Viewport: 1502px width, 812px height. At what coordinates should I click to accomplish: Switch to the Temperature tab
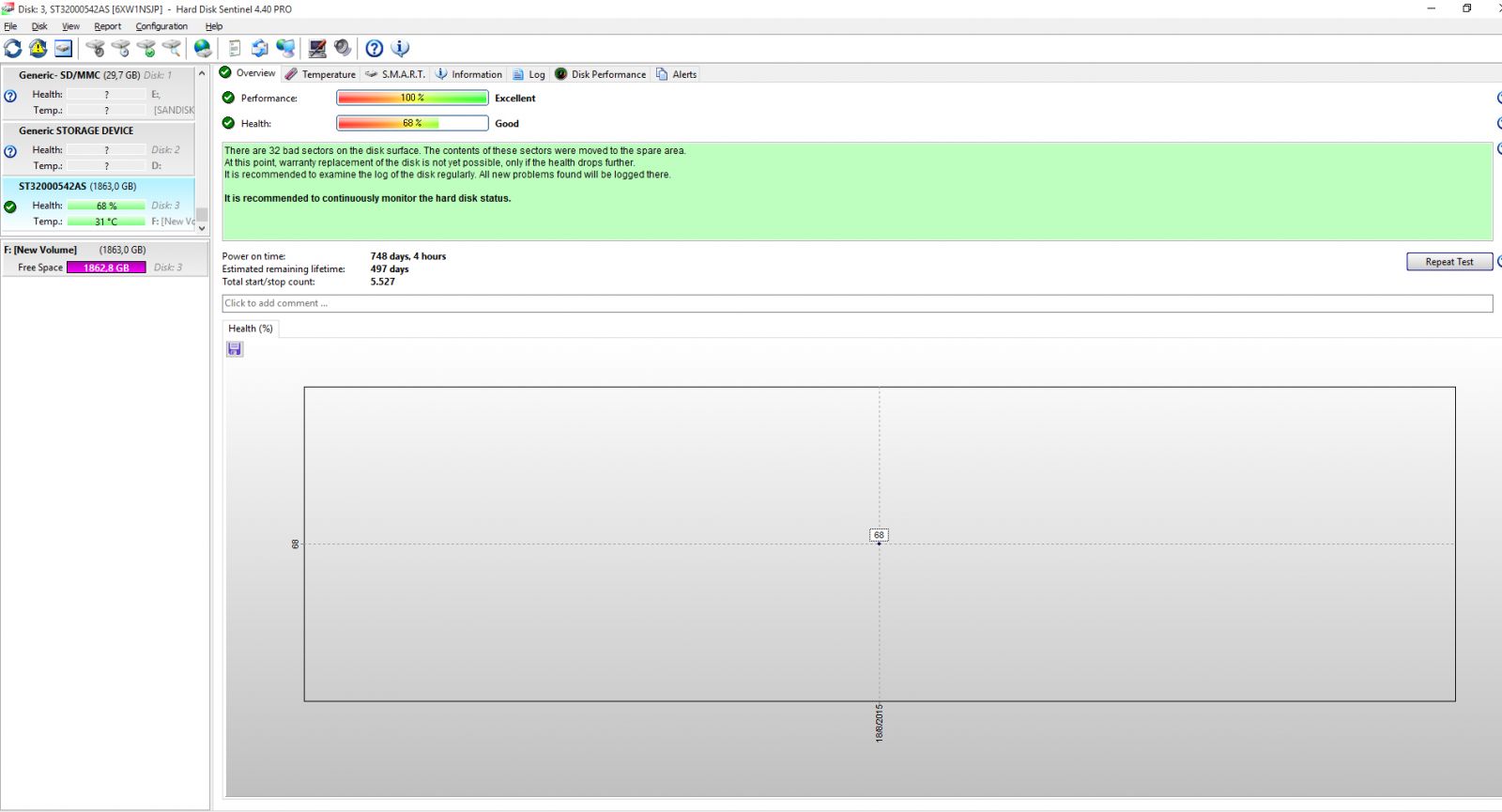pos(320,74)
